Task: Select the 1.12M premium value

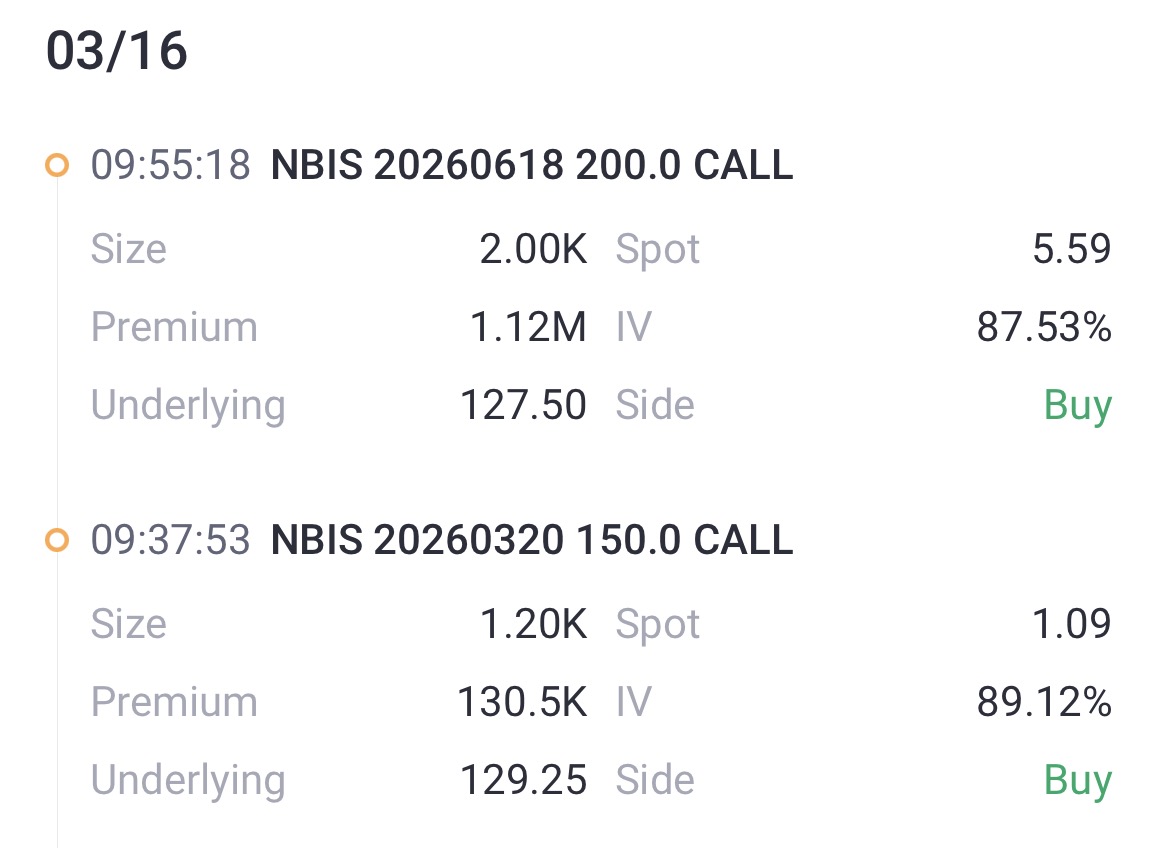Action: pyautogui.click(x=528, y=327)
